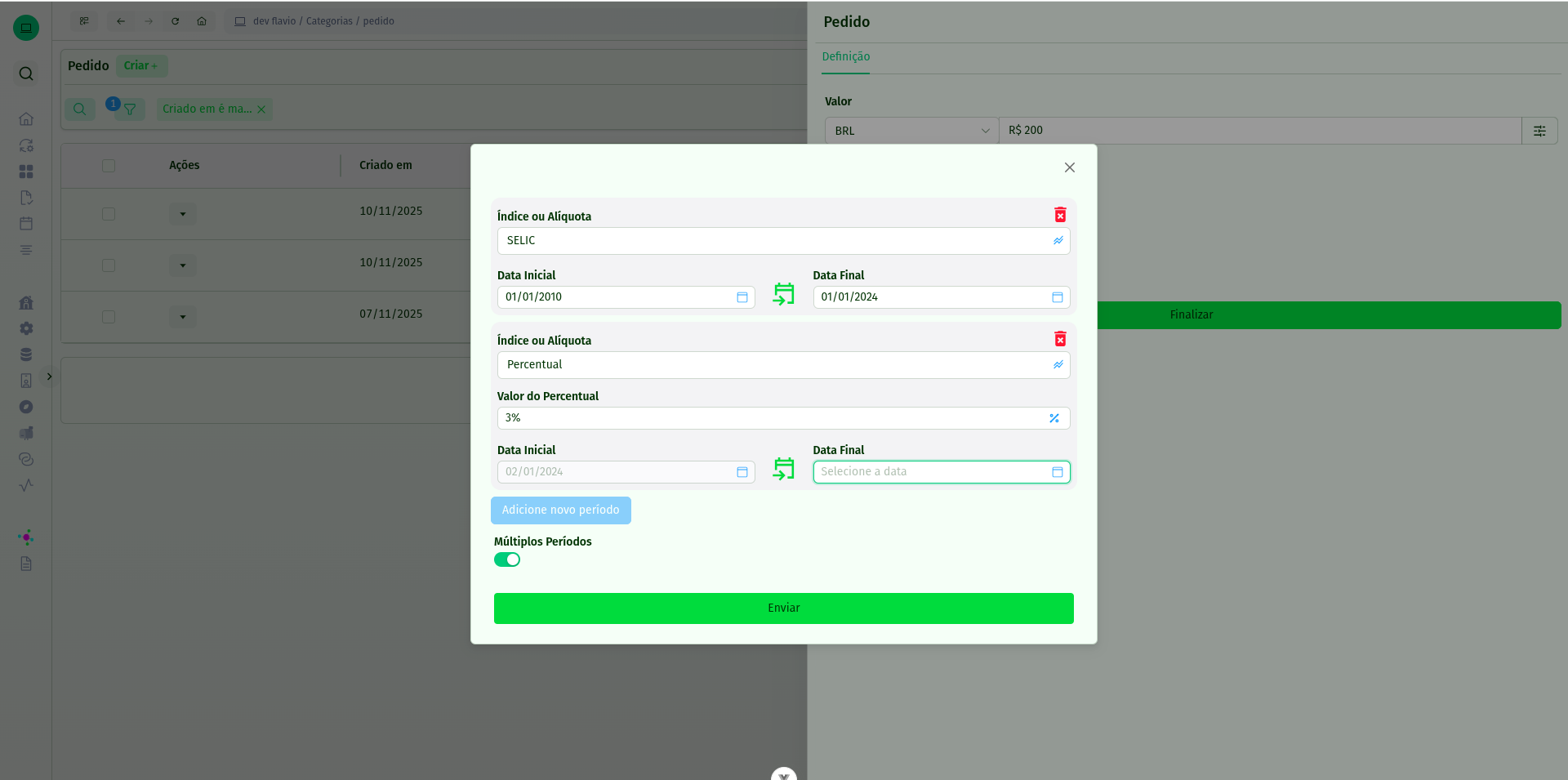The image size is (1568, 780).
Task: Open the calendar for the 01/01/2024 Data Final
Action: (x=1057, y=297)
